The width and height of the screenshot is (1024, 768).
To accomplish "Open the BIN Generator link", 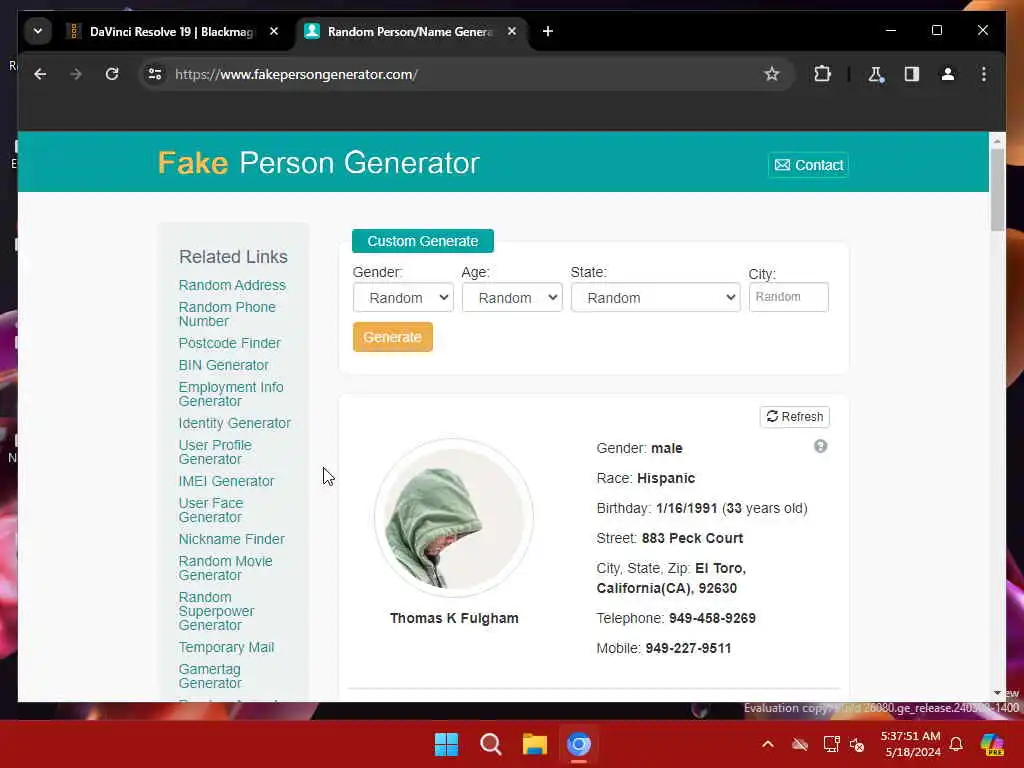I will click(x=223, y=365).
